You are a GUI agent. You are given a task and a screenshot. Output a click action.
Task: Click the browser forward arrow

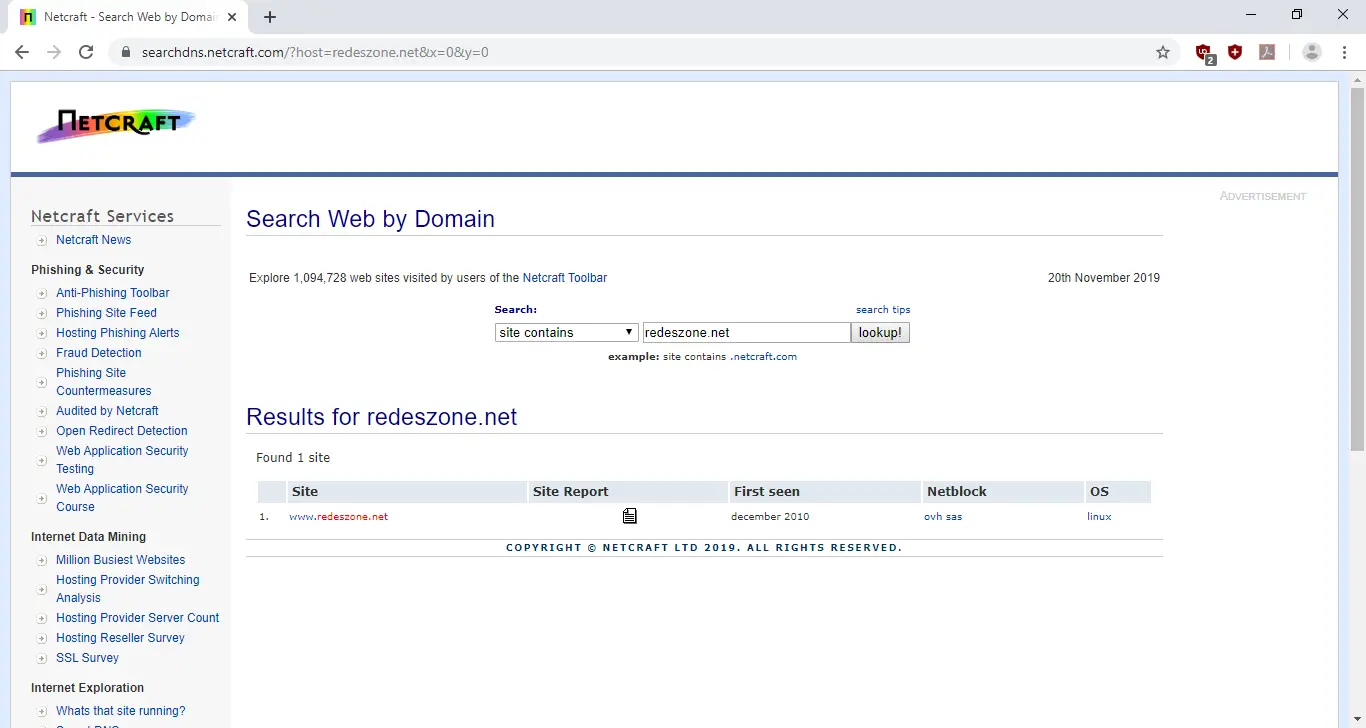pos(54,52)
